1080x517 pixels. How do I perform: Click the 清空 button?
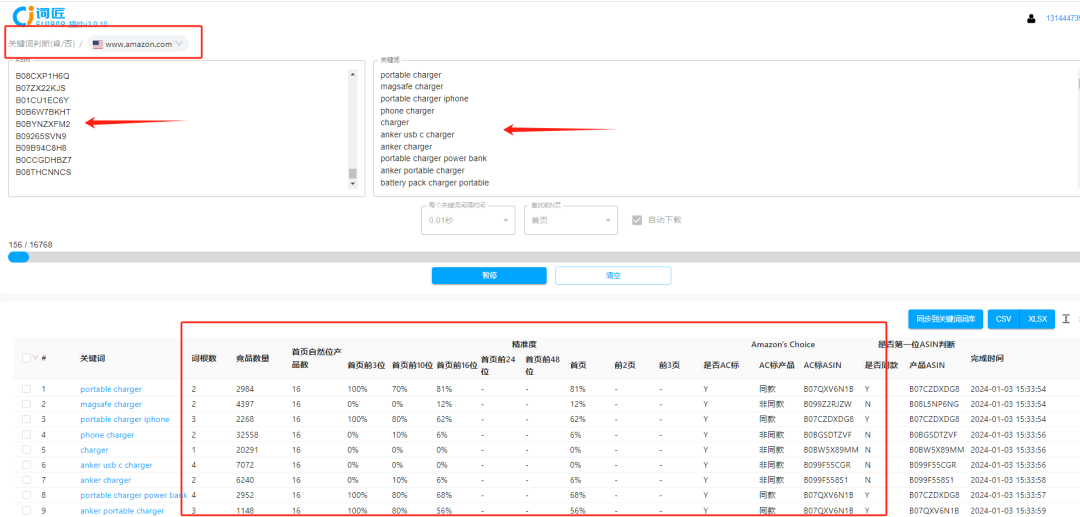point(613,275)
